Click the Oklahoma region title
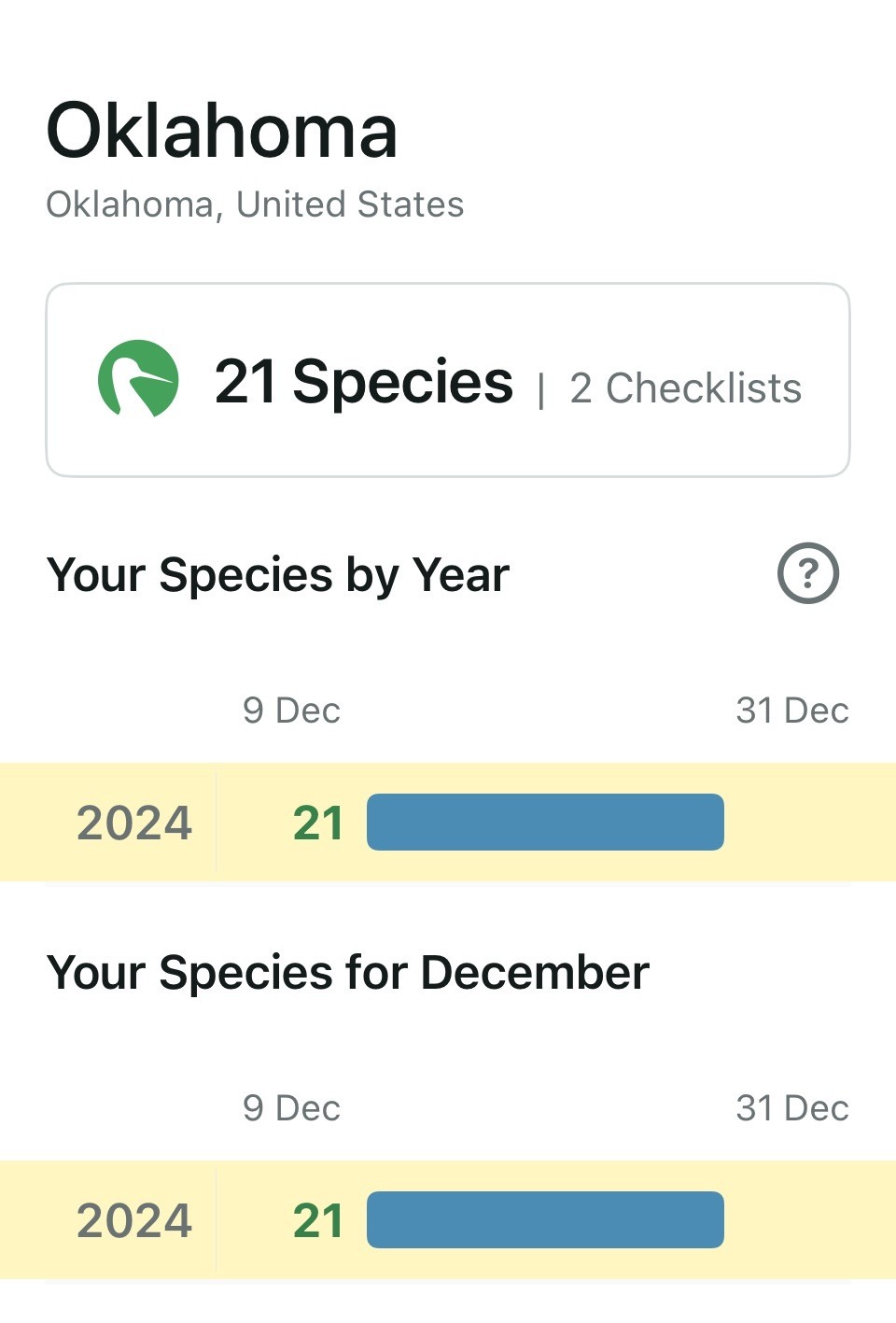The width and height of the screenshot is (896, 1323). click(x=222, y=131)
